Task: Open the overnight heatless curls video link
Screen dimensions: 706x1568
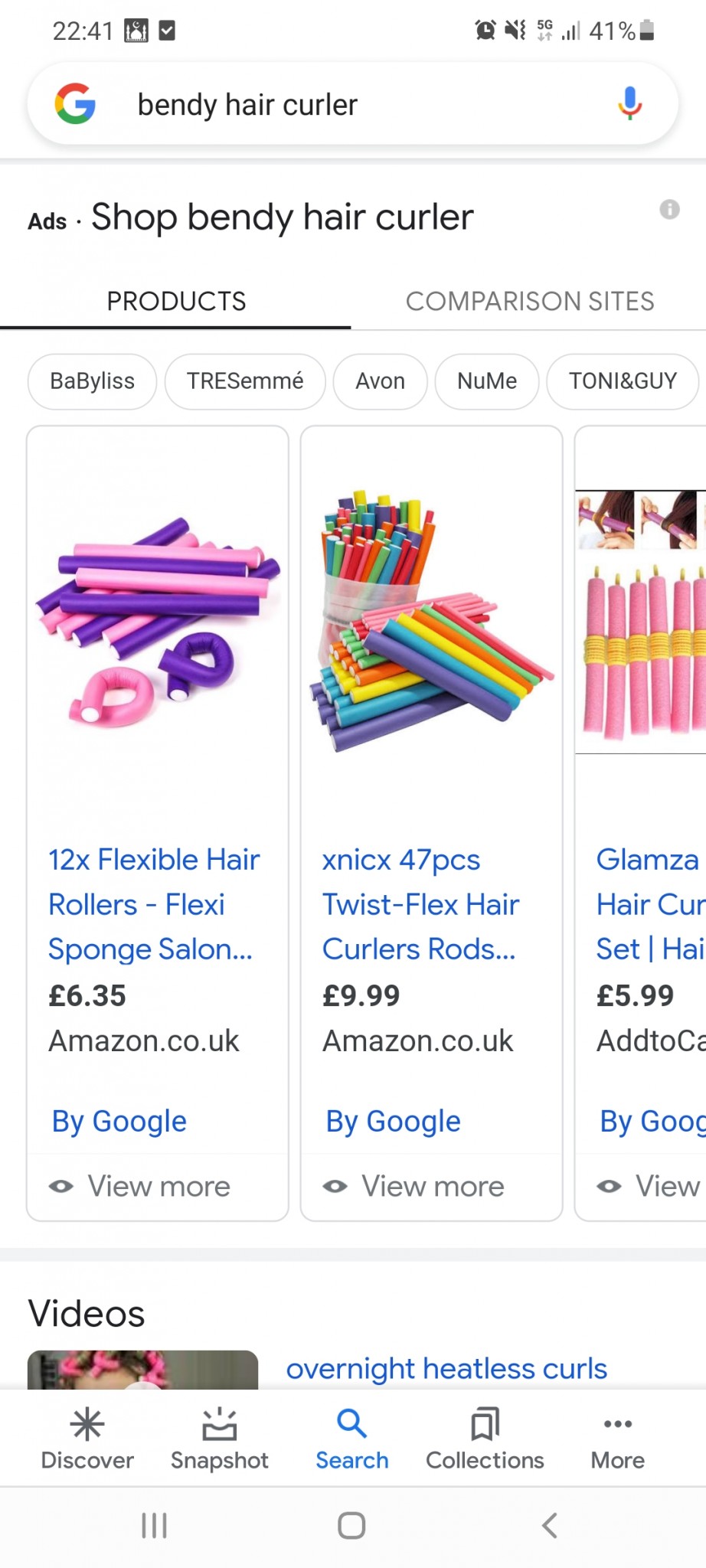Action: coord(446,1368)
